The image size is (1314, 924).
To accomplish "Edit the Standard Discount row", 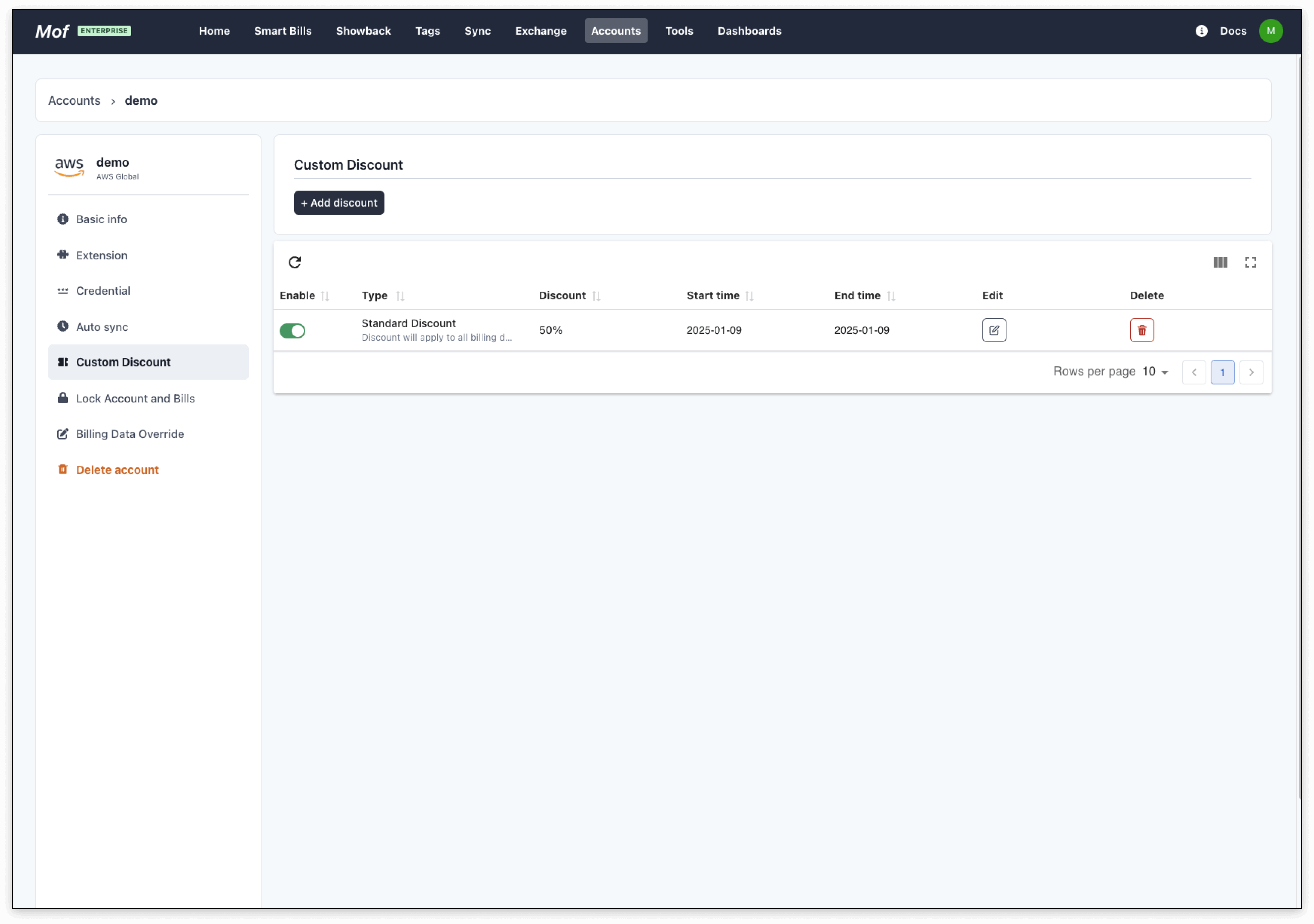I will tap(994, 330).
